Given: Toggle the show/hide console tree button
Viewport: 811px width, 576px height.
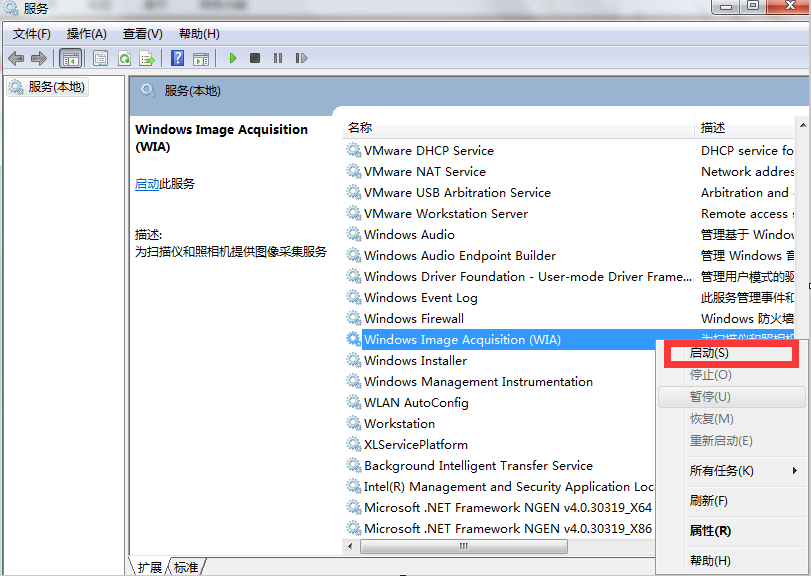Looking at the screenshot, I should pyautogui.click(x=71, y=58).
